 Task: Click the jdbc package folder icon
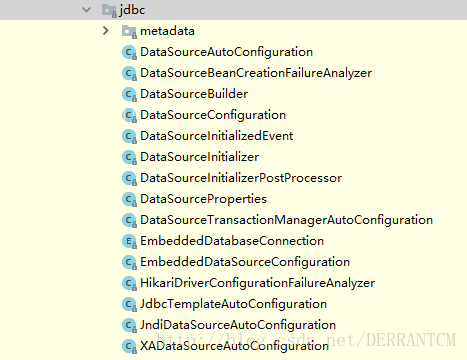tap(109, 10)
